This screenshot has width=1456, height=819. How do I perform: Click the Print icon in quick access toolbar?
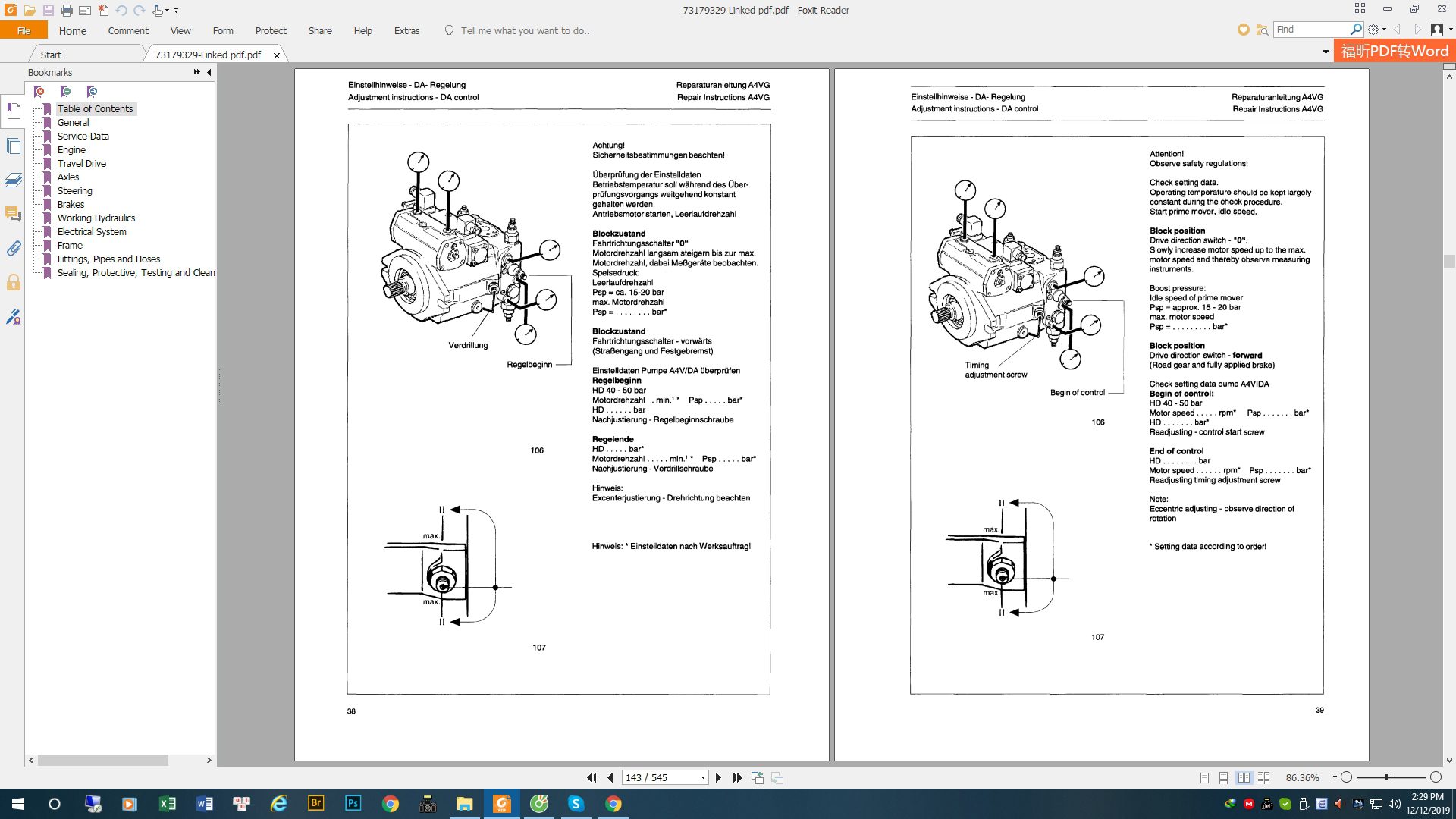coord(67,11)
